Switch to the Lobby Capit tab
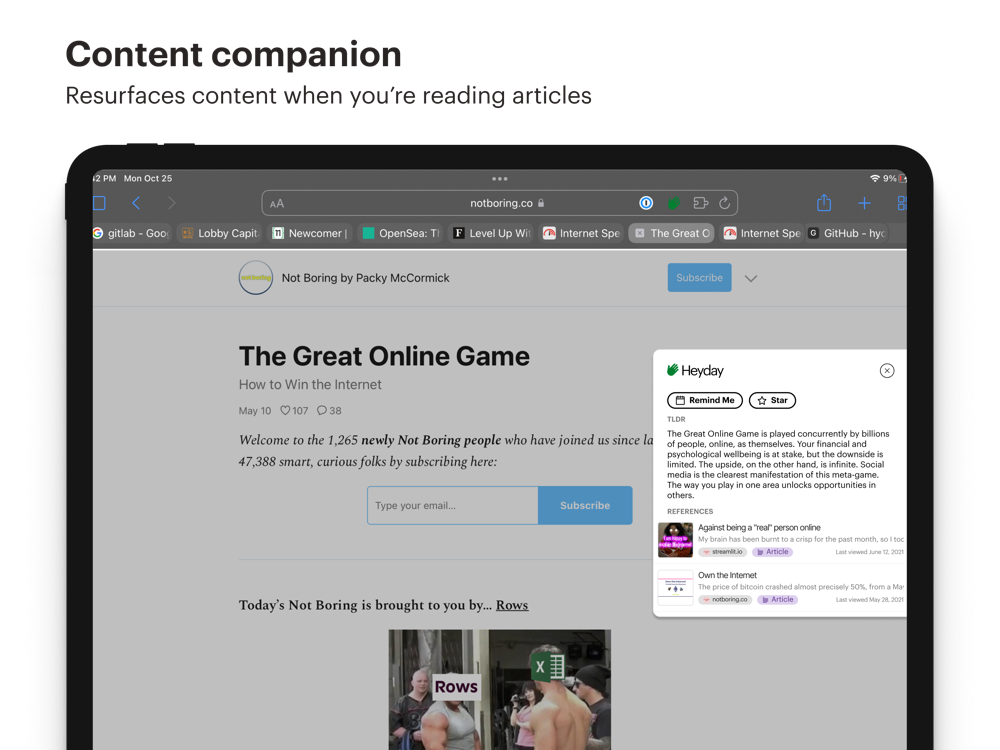 (x=221, y=233)
